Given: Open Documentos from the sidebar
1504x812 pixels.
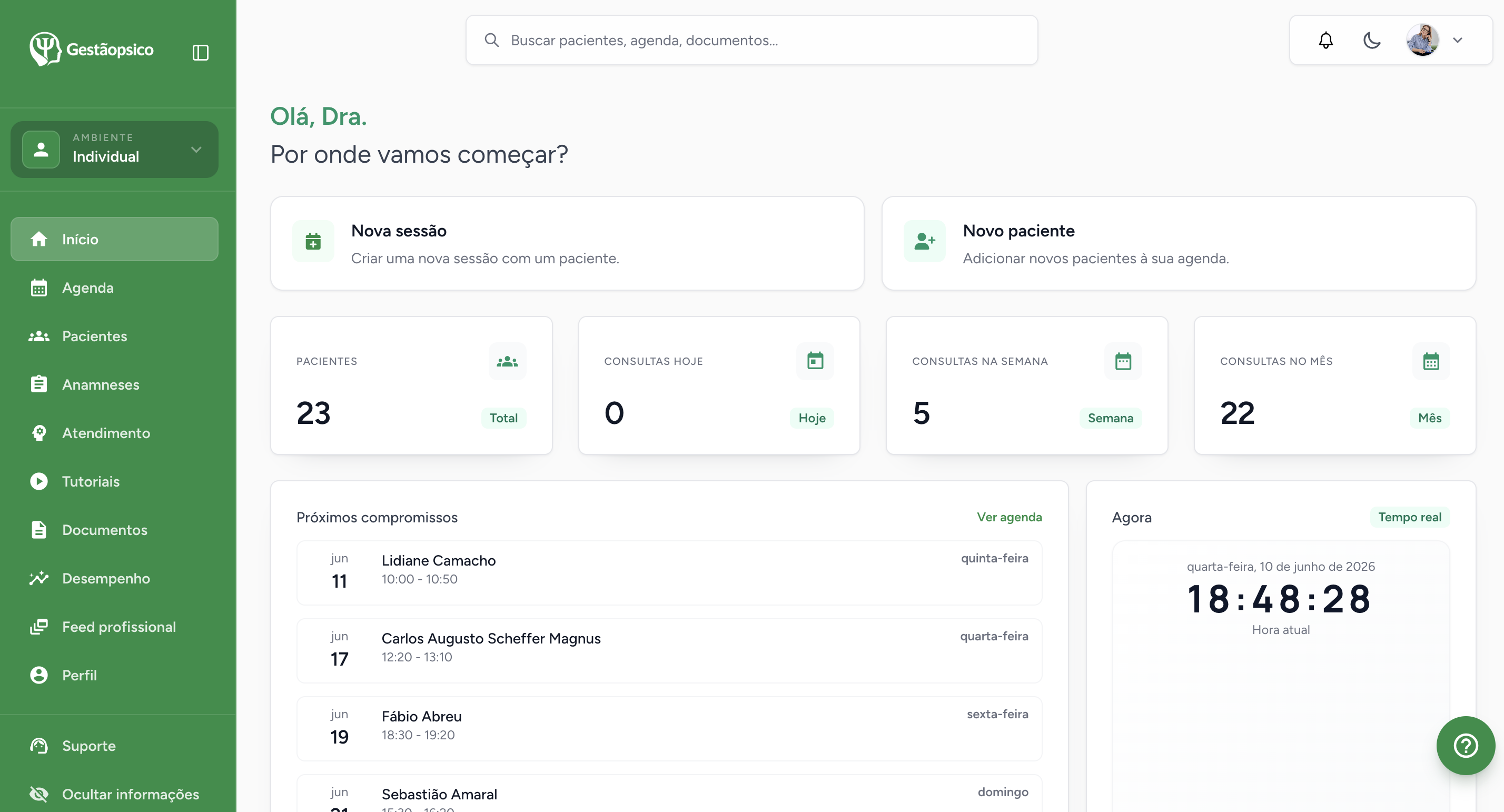Looking at the screenshot, I should click(114, 530).
